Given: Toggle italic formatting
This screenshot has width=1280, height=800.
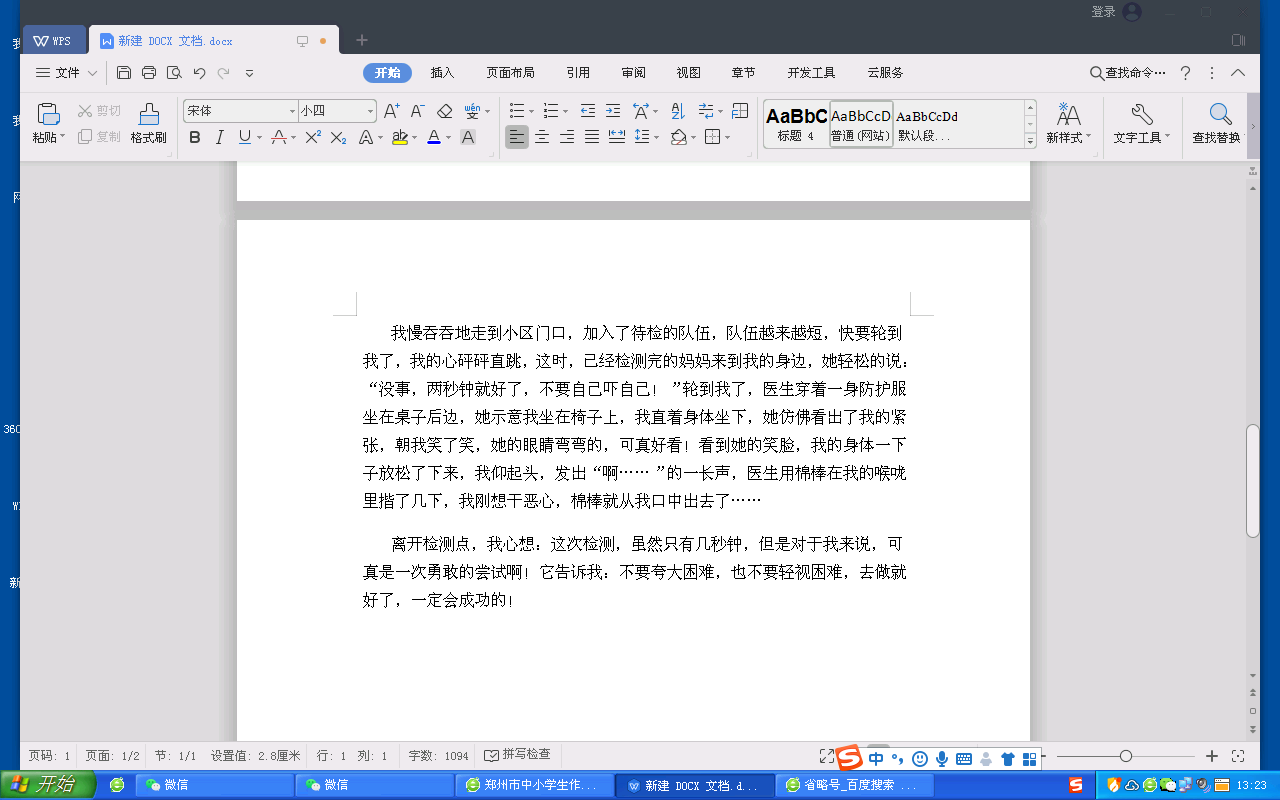Looking at the screenshot, I should (x=220, y=137).
